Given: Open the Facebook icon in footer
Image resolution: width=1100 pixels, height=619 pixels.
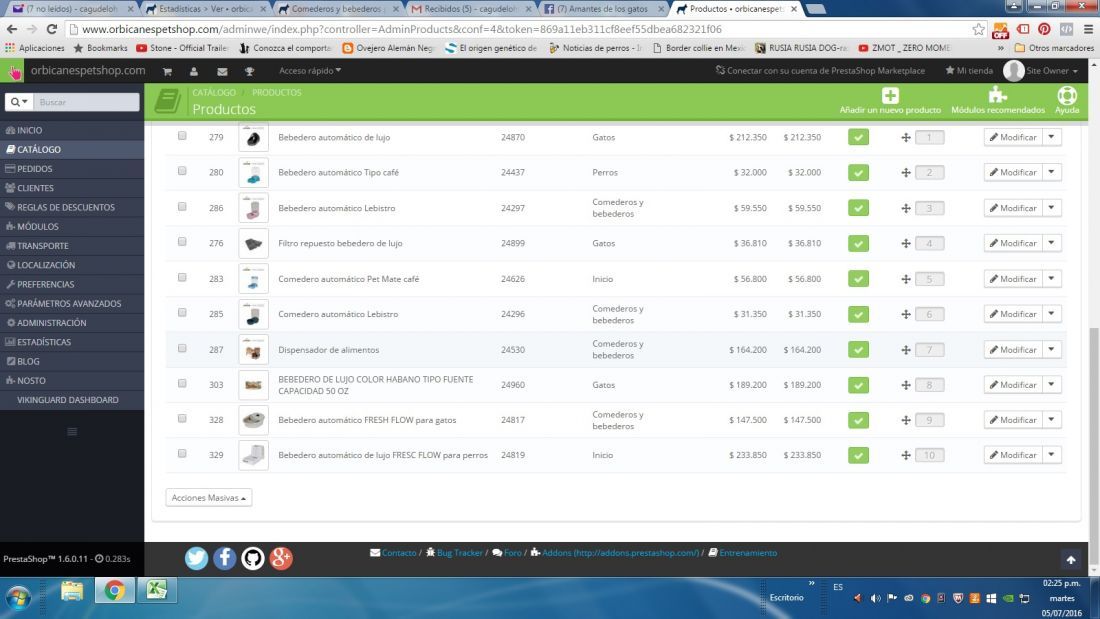Looking at the screenshot, I should (224, 558).
